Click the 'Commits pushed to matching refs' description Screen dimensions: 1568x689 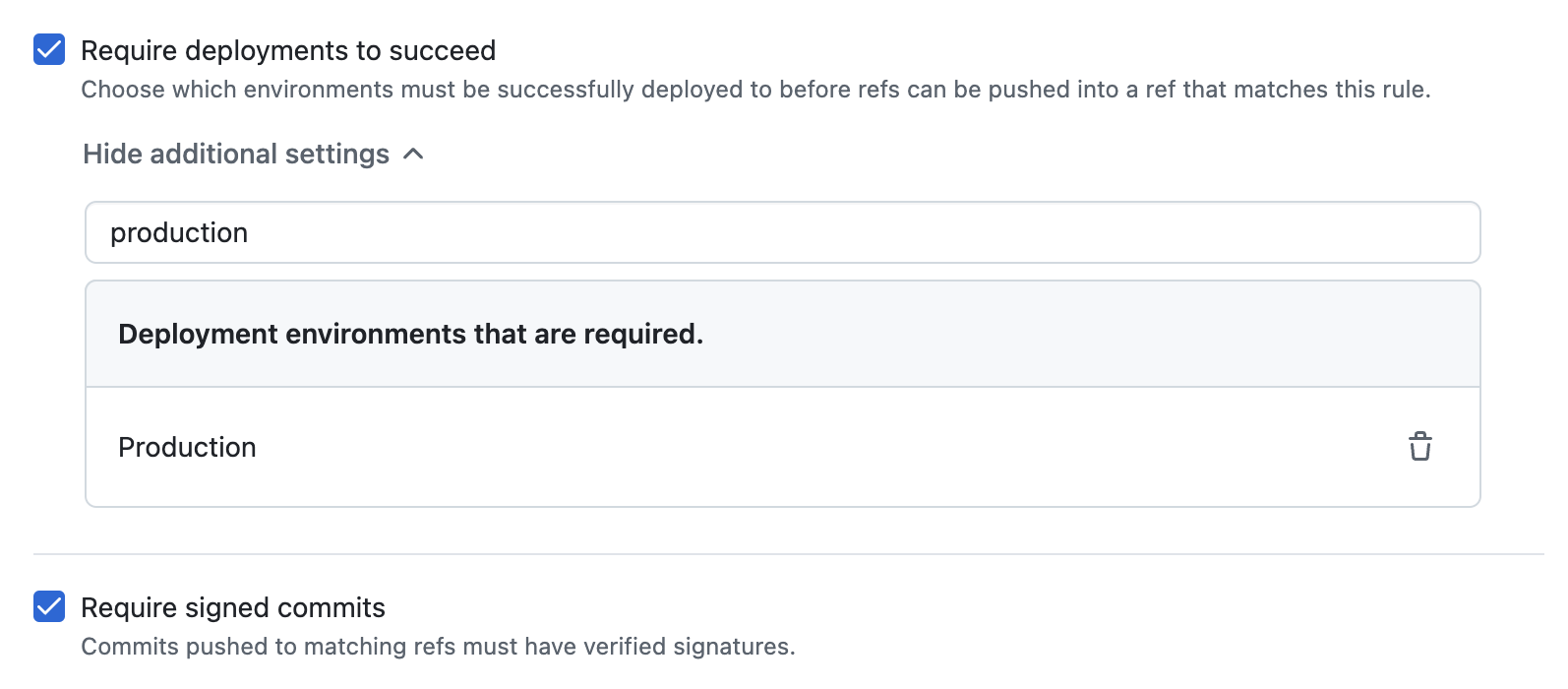438,647
